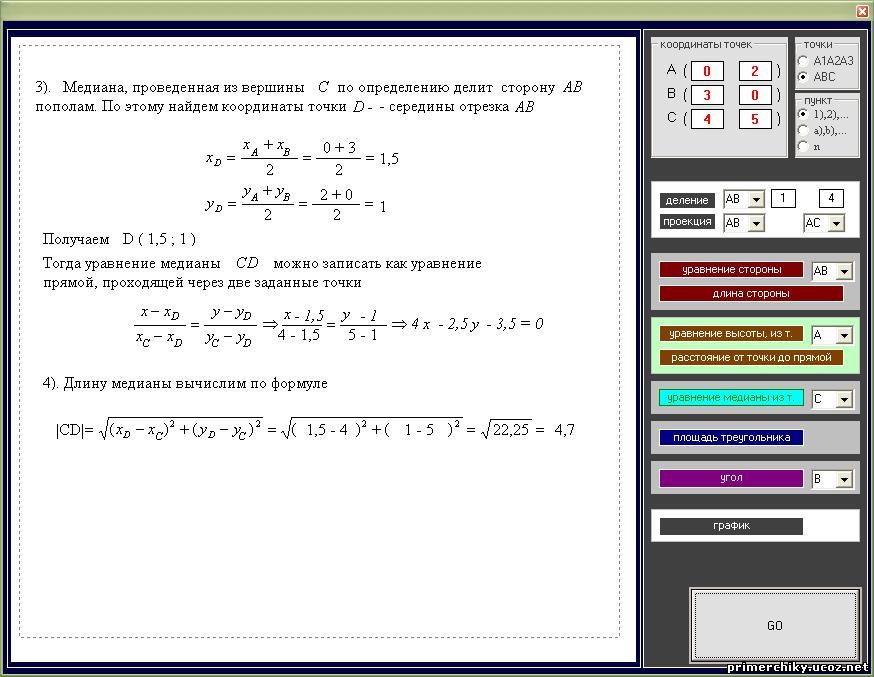874x677 pixels.
Task: Click the division ratio field containing 4
Action: click(830, 198)
